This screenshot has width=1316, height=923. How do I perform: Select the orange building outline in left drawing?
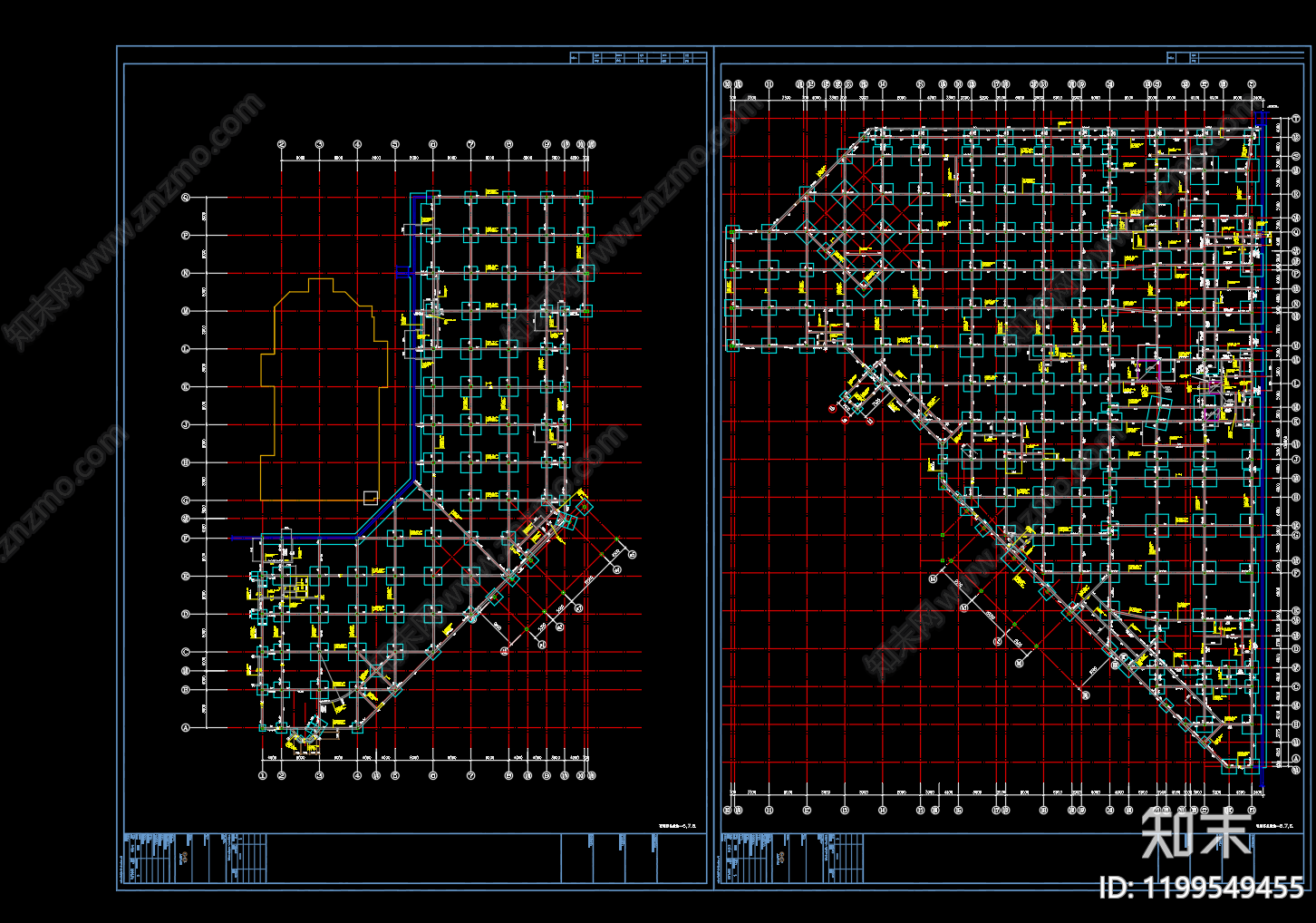click(x=324, y=390)
